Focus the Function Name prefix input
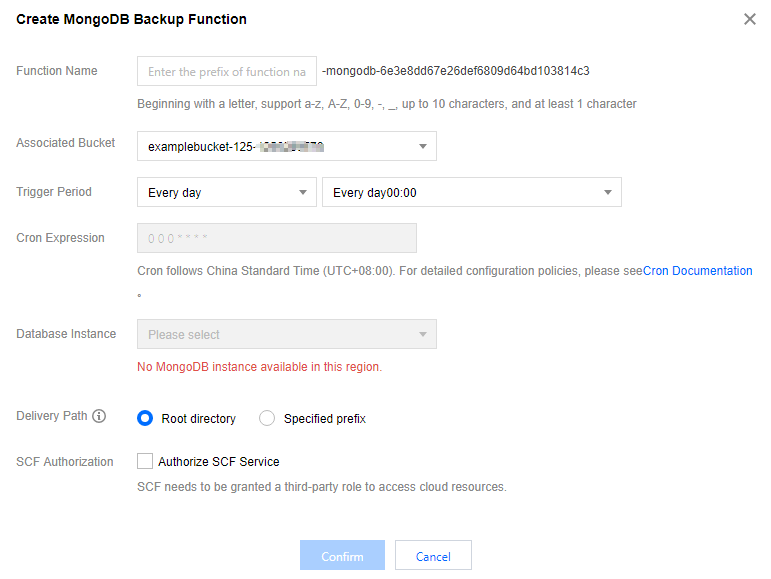The height and width of the screenshot is (579, 771). point(227,71)
